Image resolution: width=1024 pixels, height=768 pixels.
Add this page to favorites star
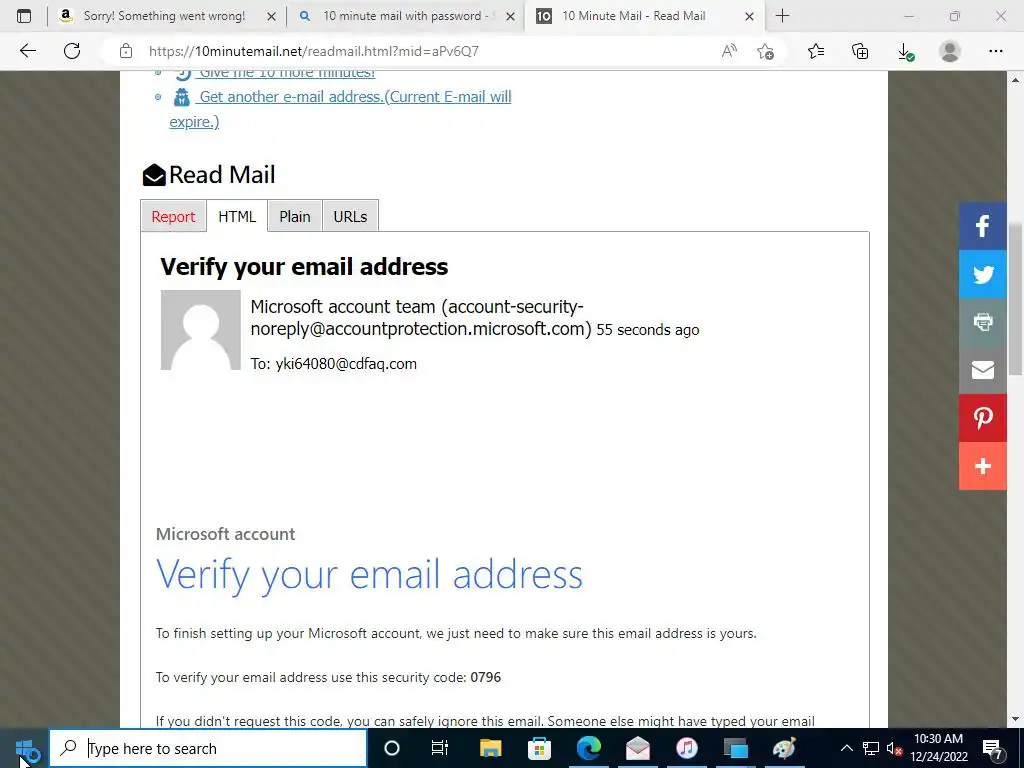765,51
